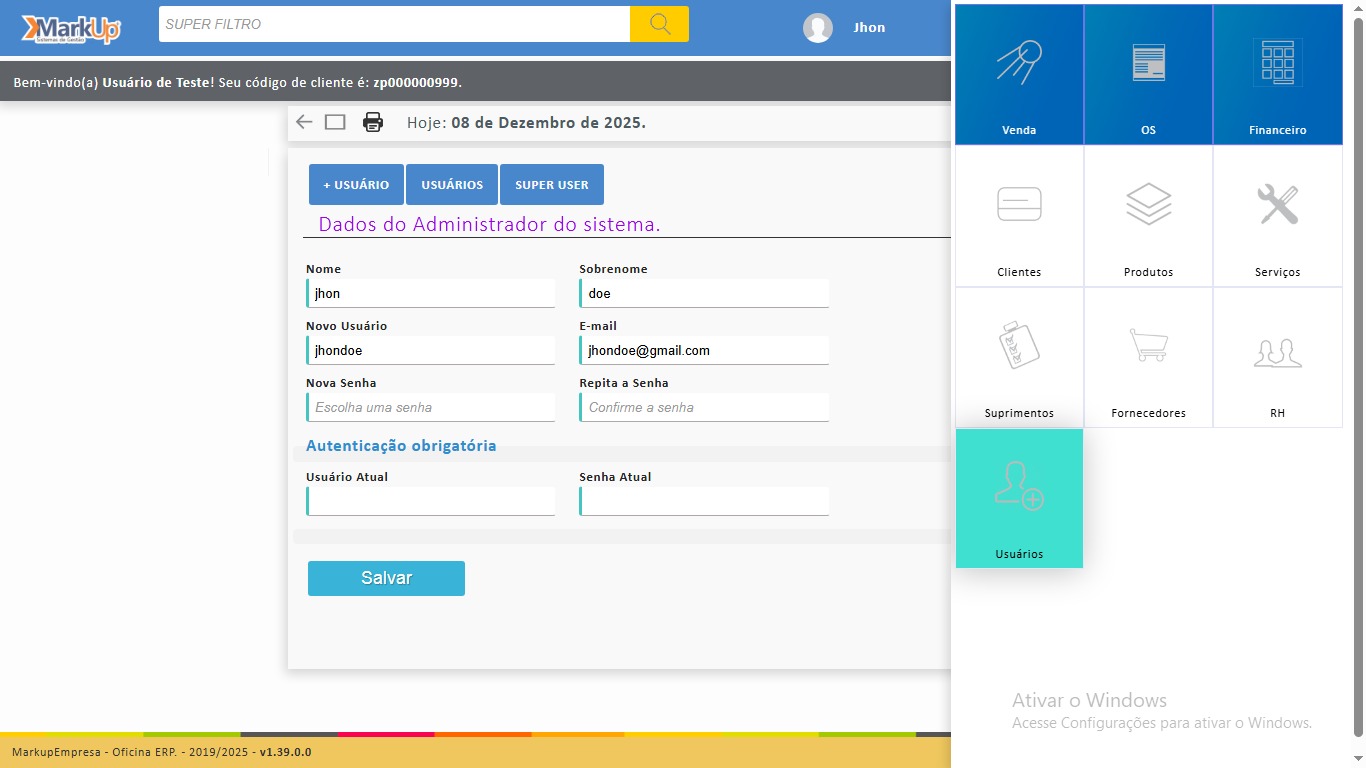Open the Produtos layers tile
The height and width of the screenshot is (768, 1366).
(1148, 216)
